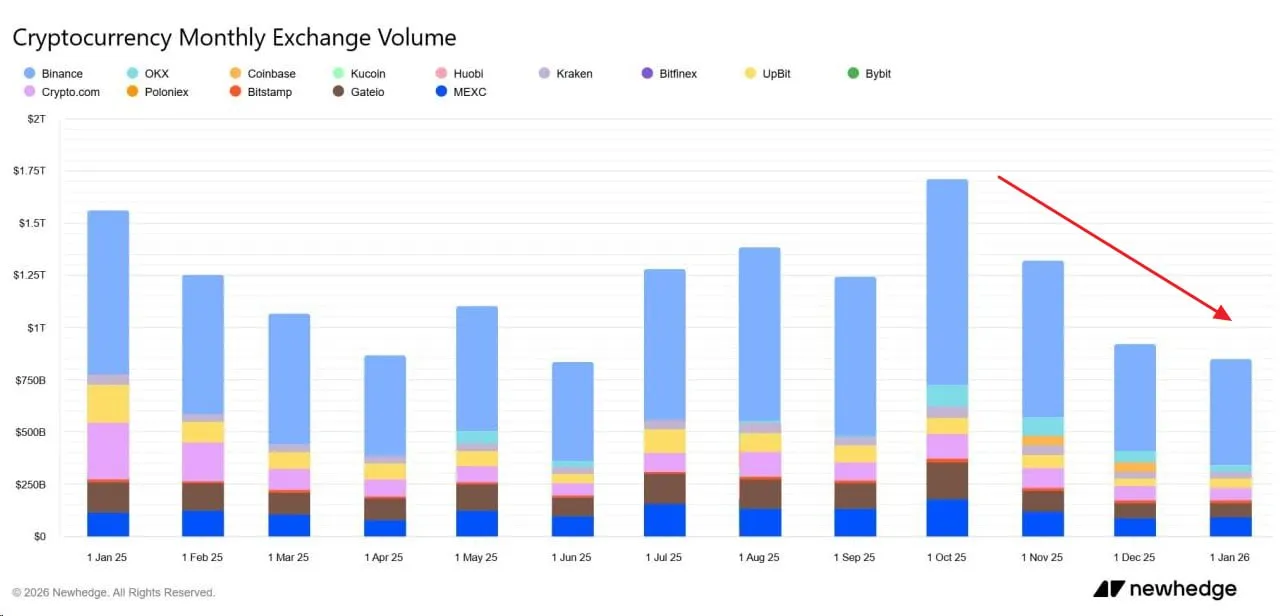Toggle the Kraken series label in legend

[x=574, y=74]
